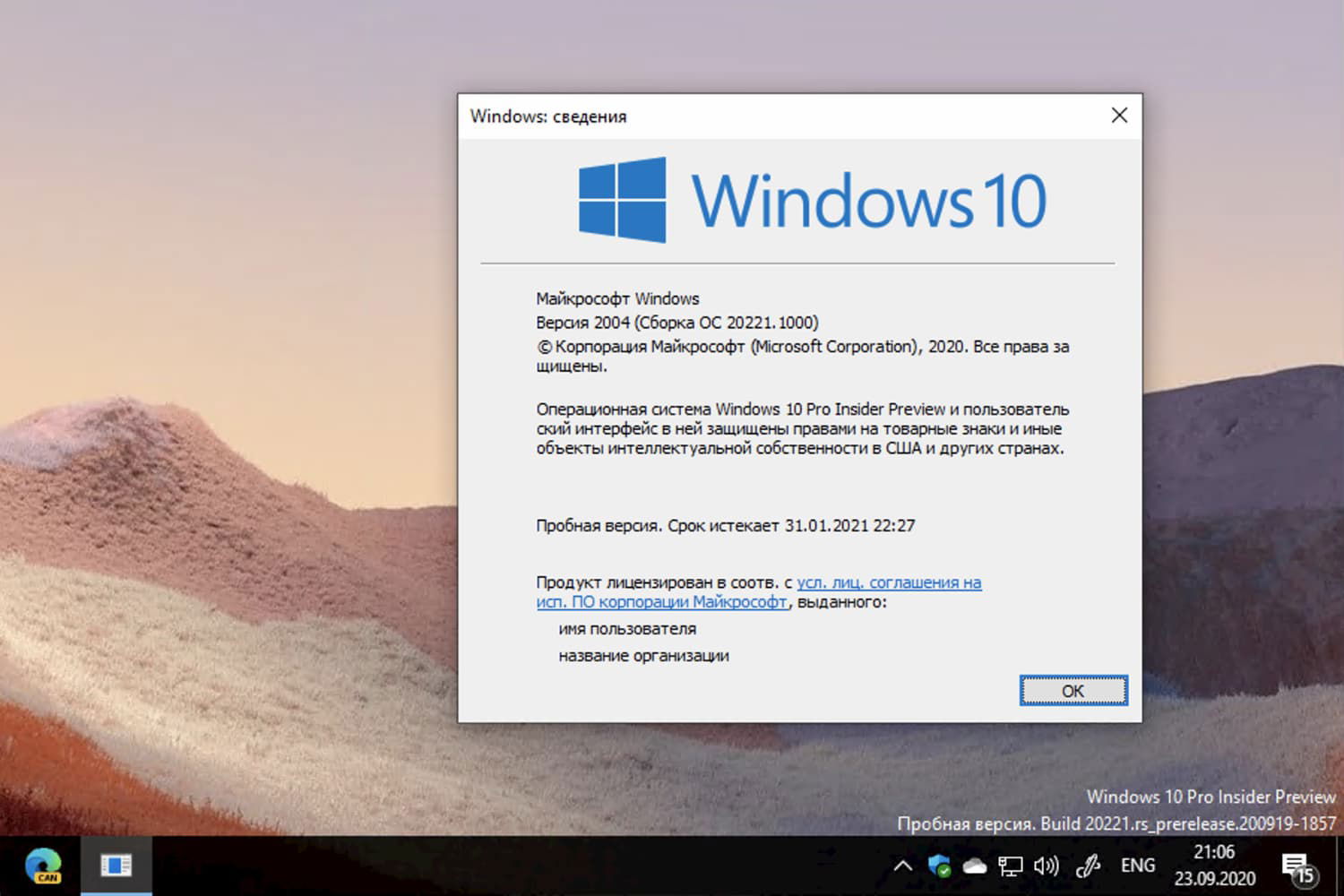This screenshot has width=1344, height=896.
Task: Switch keyboard layout via ENG indicator
Action: pyautogui.click(x=1137, y=865)
